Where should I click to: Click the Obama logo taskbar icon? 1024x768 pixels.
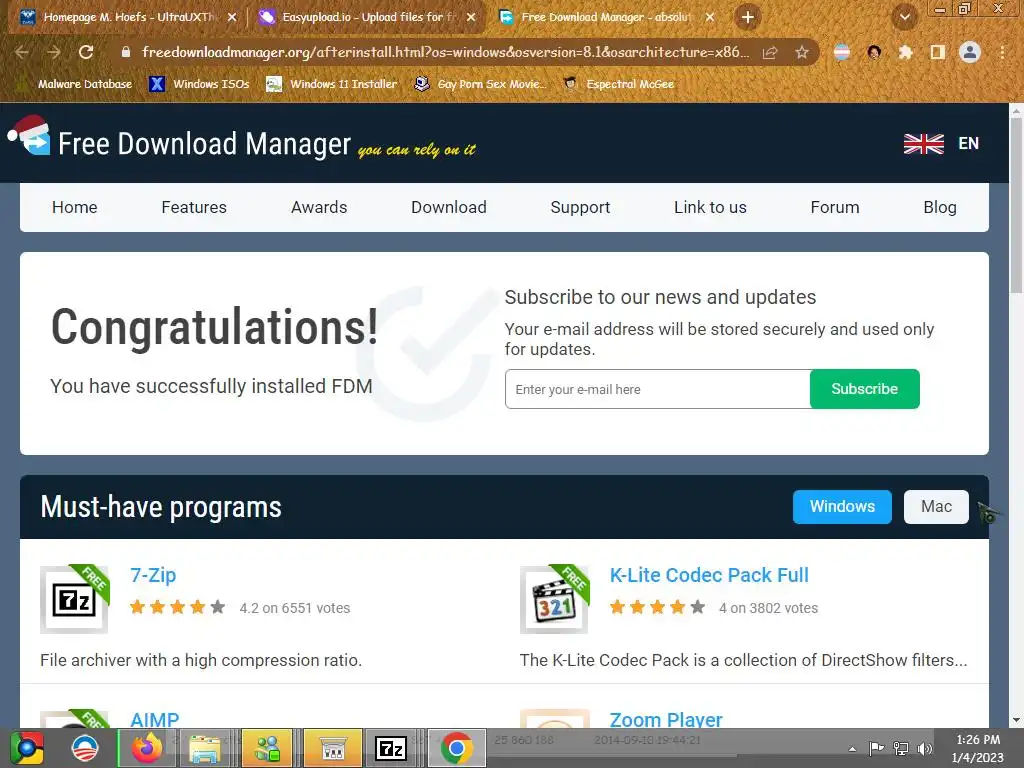tap(85, 748)
